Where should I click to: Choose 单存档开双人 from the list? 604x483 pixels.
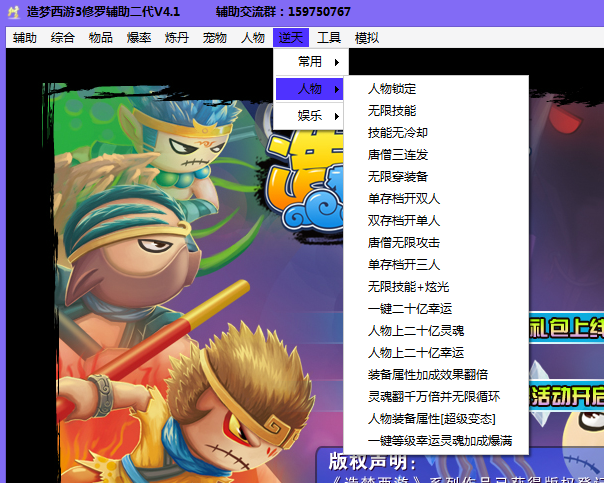[404, 199]
